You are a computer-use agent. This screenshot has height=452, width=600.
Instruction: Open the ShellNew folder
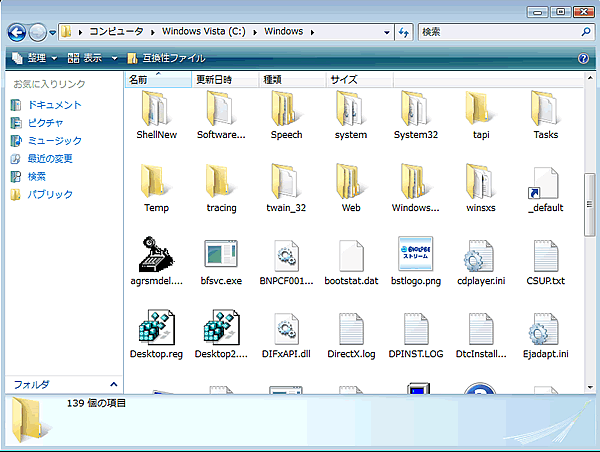pos(156,115)
